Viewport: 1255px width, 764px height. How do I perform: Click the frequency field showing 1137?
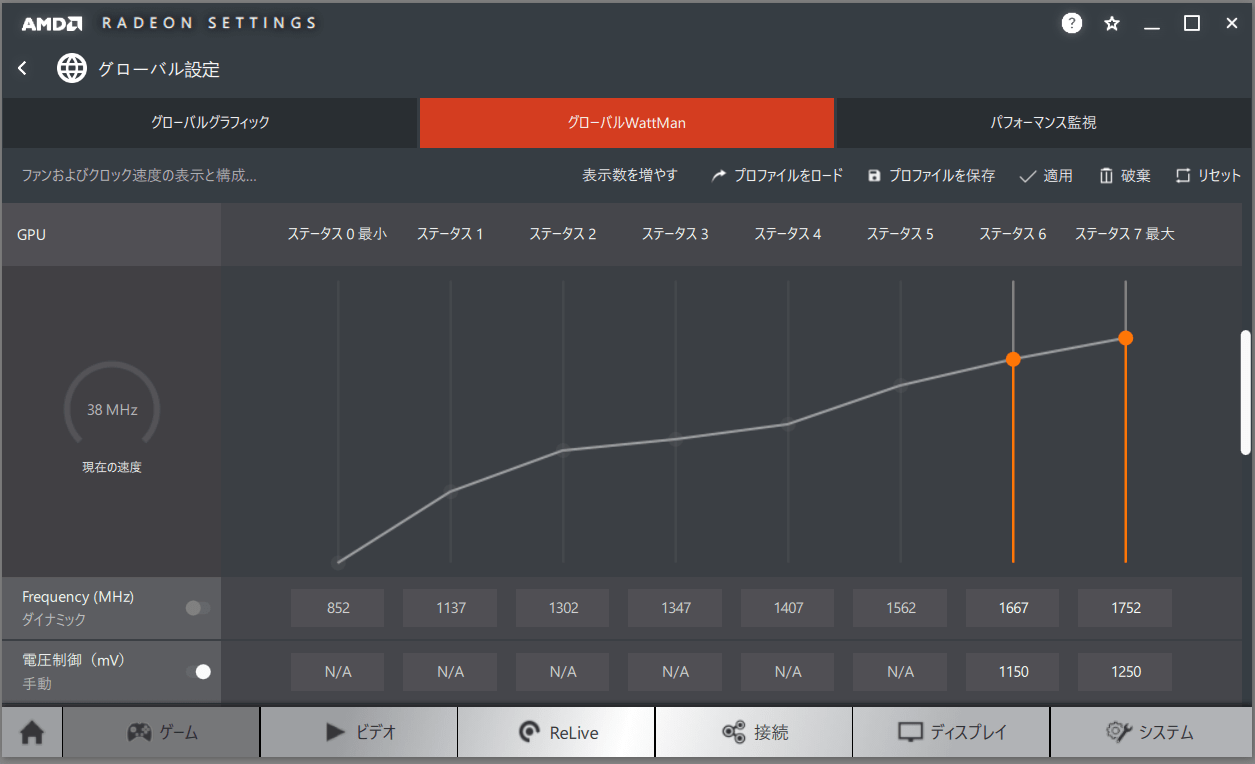(451, 608)
